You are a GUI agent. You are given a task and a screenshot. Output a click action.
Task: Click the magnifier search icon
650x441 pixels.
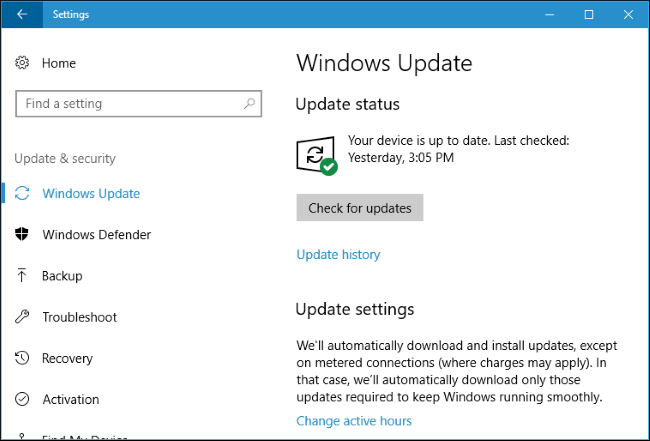(249, 104)
